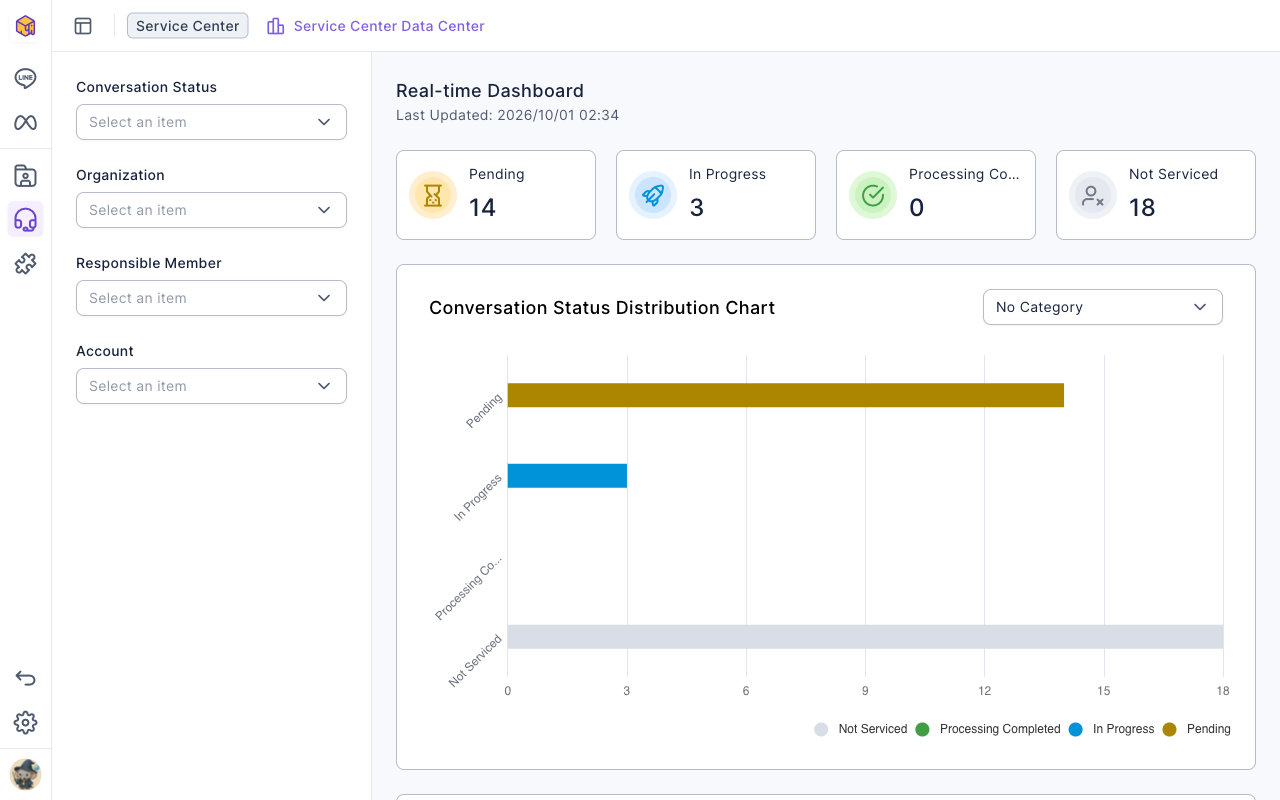Select the Service Center tab

[188, 26]
